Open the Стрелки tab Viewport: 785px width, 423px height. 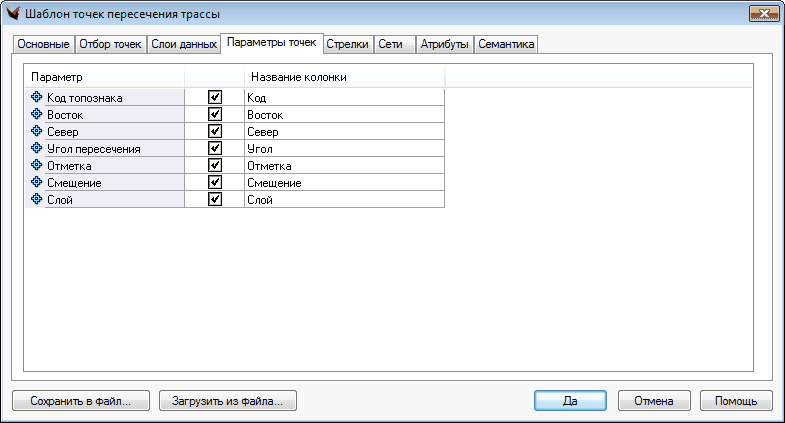point(347,45)
